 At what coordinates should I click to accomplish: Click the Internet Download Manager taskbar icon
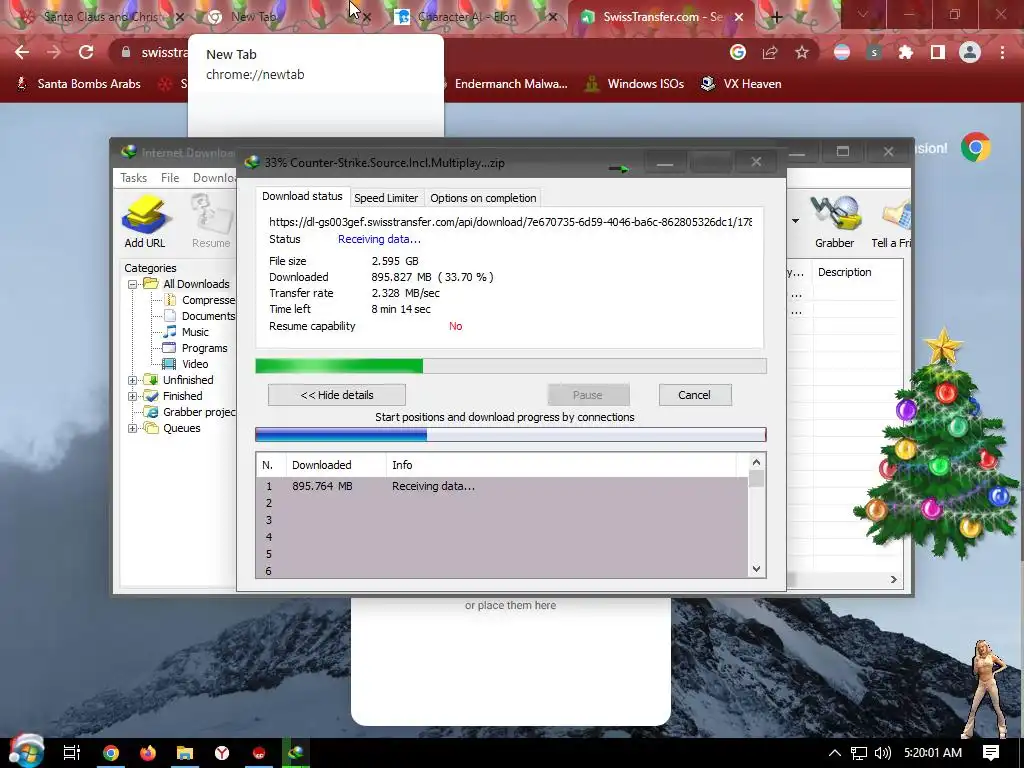point(296,753)
